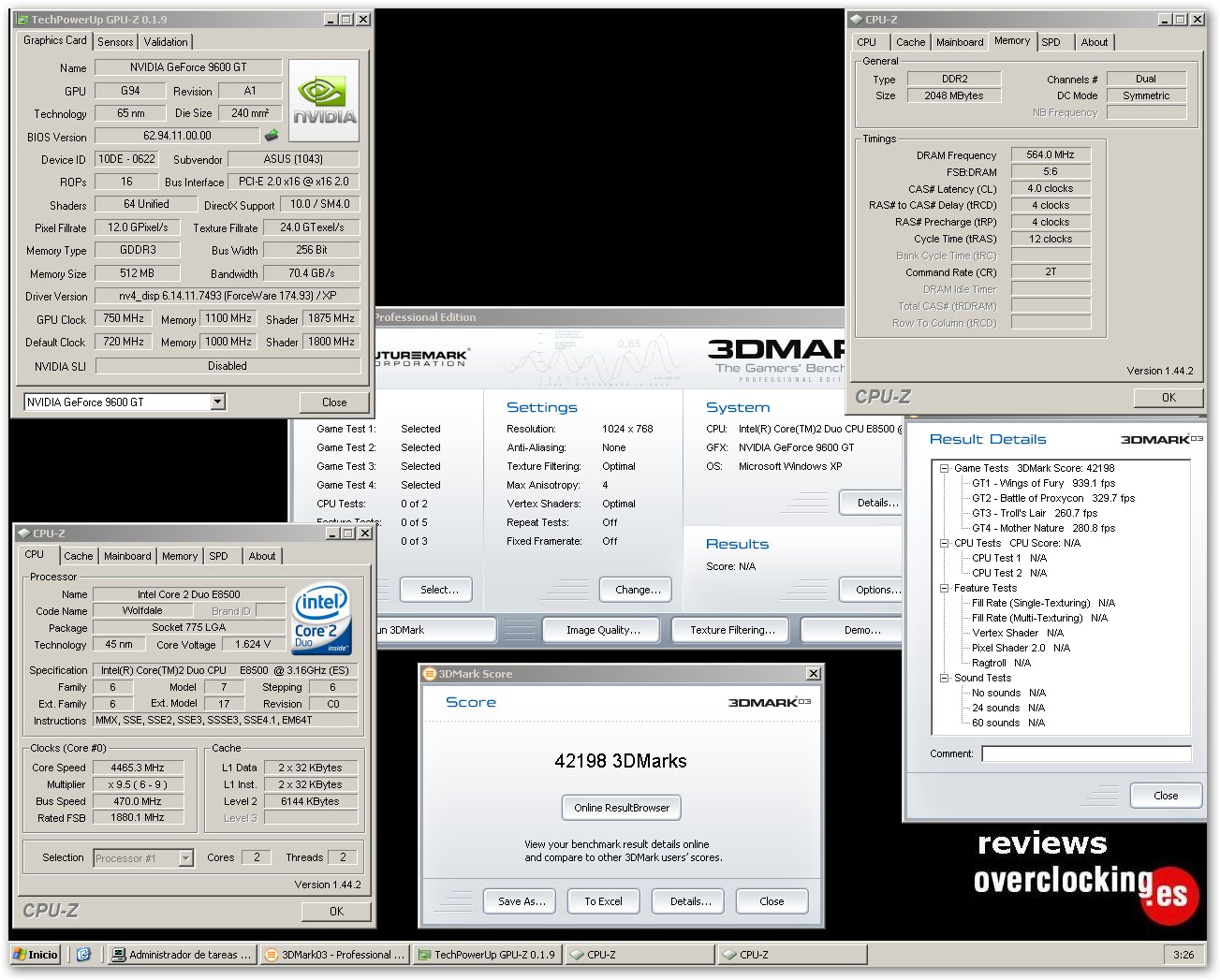Click the Bus Speed value 470.0 MHz
Viewport: 1220px width, 980px height.
pyautogui.click(x=137, y=801)
